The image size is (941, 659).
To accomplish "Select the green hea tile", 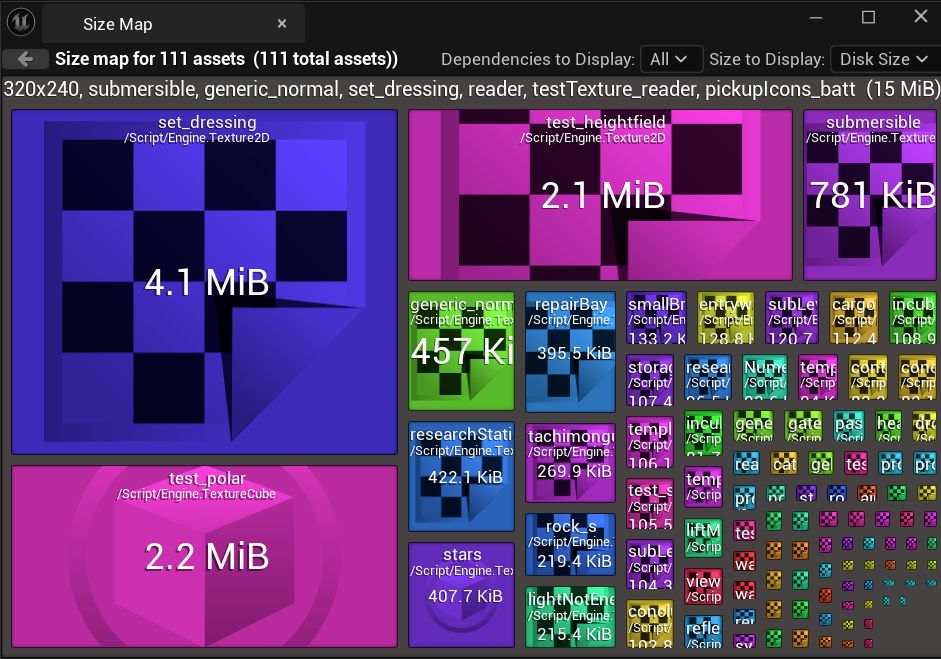I will pyautogui.click(x=888, y=426).
